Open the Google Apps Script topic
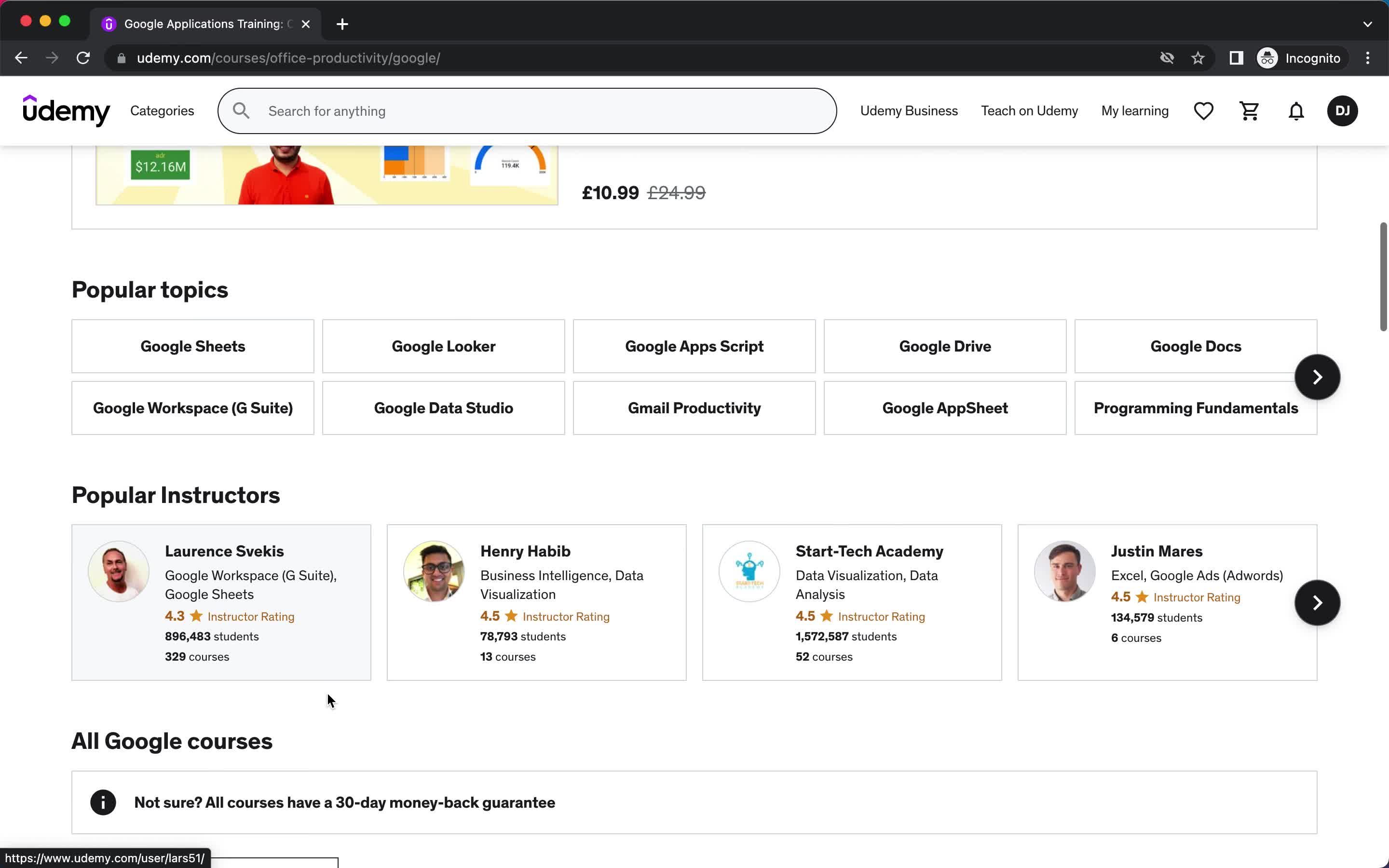The image size is (1389, 868). 694,346
